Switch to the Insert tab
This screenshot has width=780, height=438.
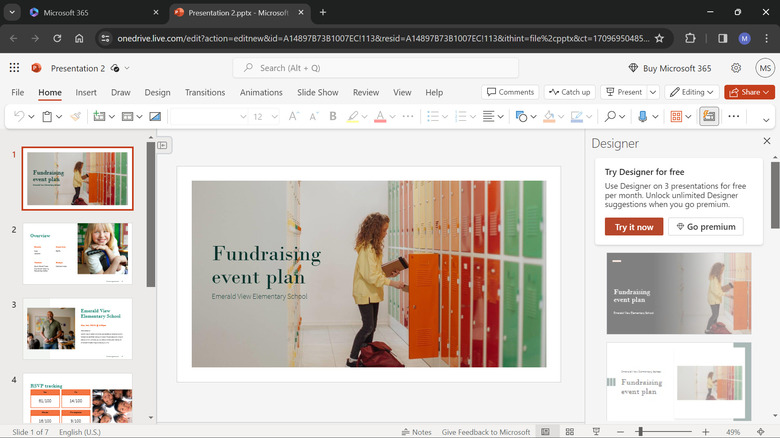(x=86, y=92)
